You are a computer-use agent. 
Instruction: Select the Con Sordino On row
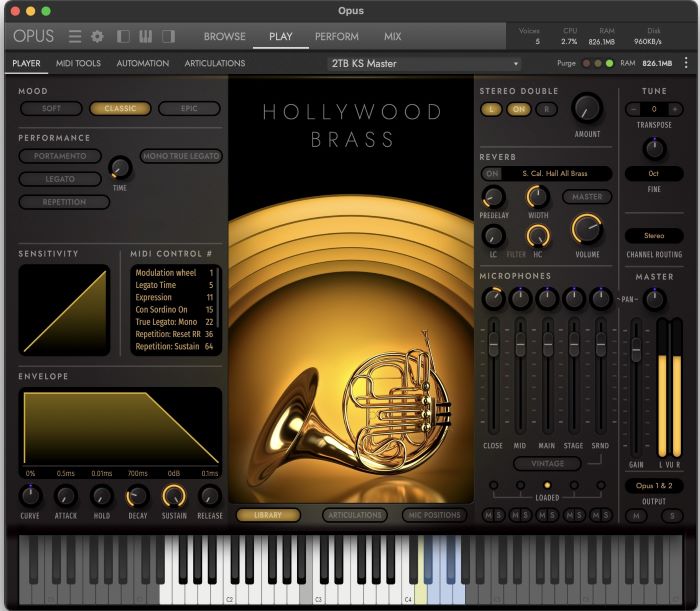(174, 309)
